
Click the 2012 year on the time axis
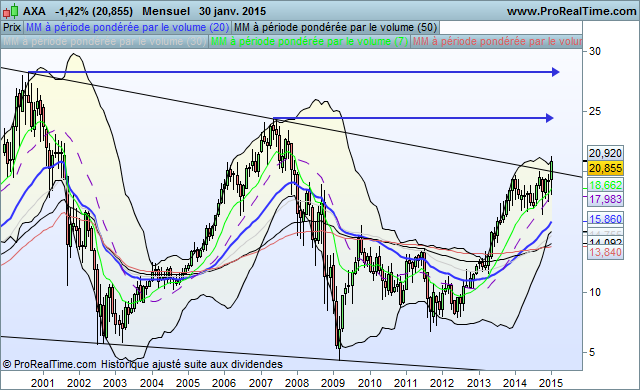click(442, 383)
